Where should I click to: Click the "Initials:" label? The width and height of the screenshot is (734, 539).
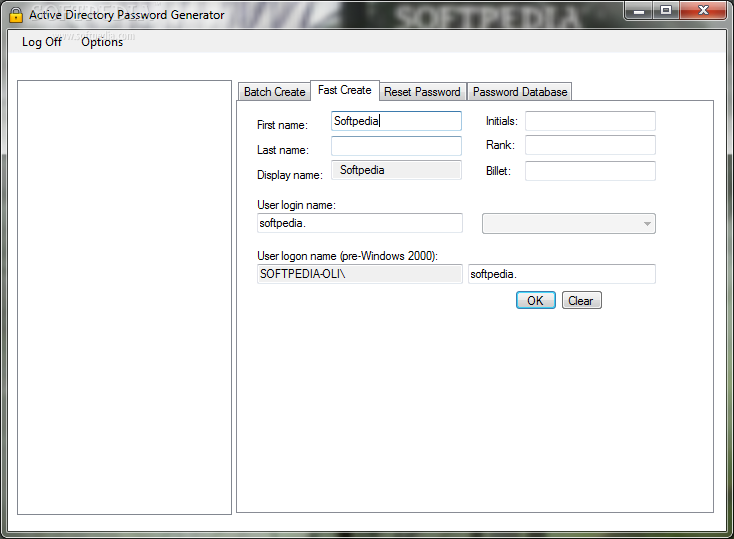[502, 121]
